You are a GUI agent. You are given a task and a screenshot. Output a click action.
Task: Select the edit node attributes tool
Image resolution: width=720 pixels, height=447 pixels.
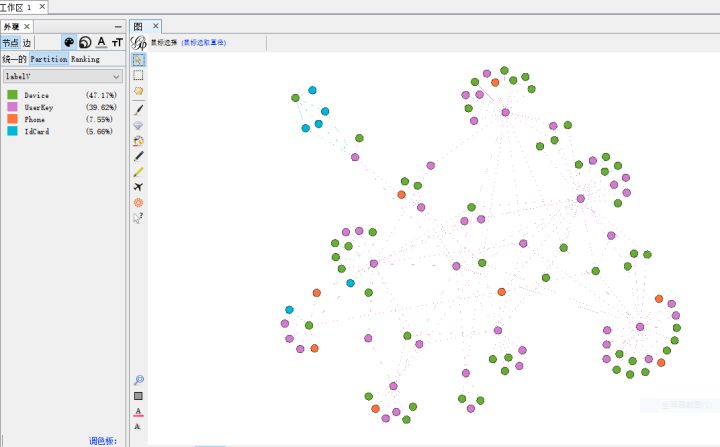tap(138, 218)
